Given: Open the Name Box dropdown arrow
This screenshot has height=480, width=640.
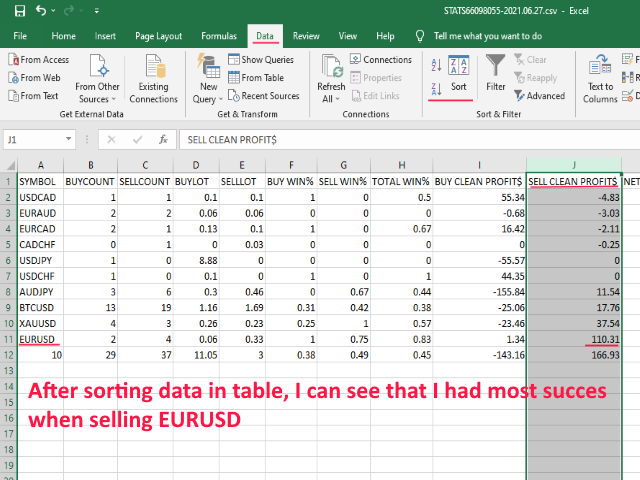Looking at the screenshot, I should pyautogui.click(x=68, y=139).
